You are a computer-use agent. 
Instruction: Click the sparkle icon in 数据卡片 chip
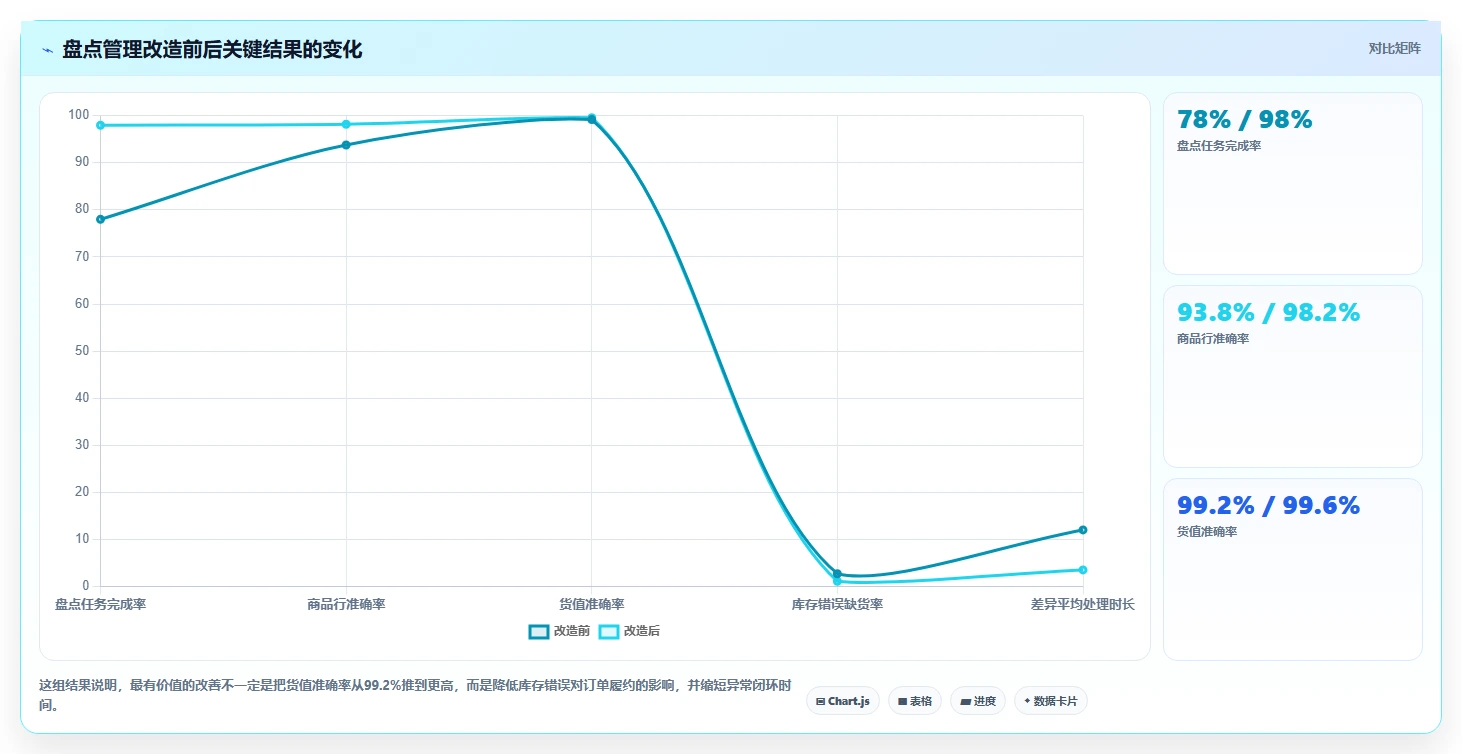[1027, 701]
